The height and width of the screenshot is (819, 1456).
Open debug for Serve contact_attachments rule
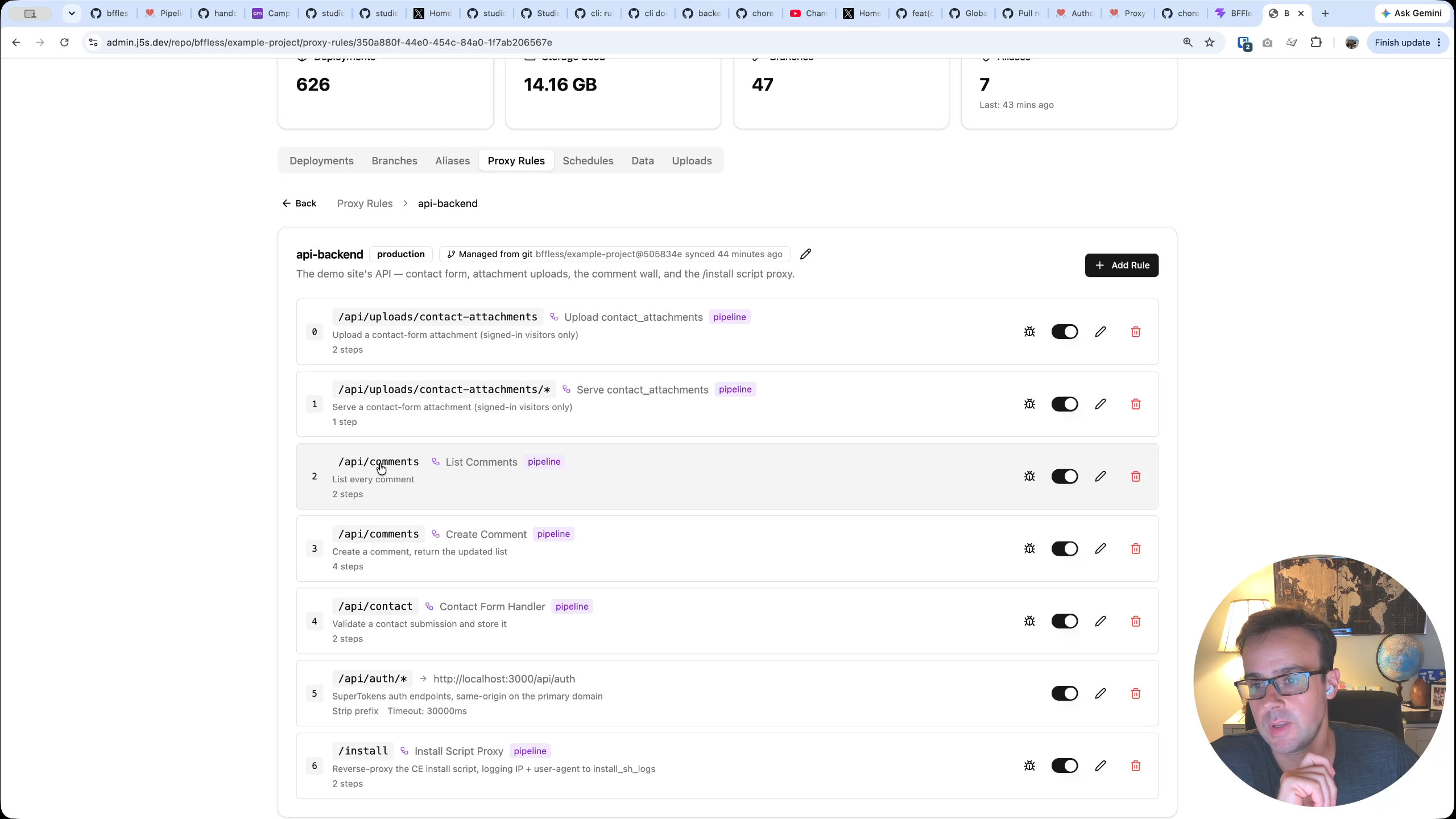pyautogui.click(x=1029, y=404)
